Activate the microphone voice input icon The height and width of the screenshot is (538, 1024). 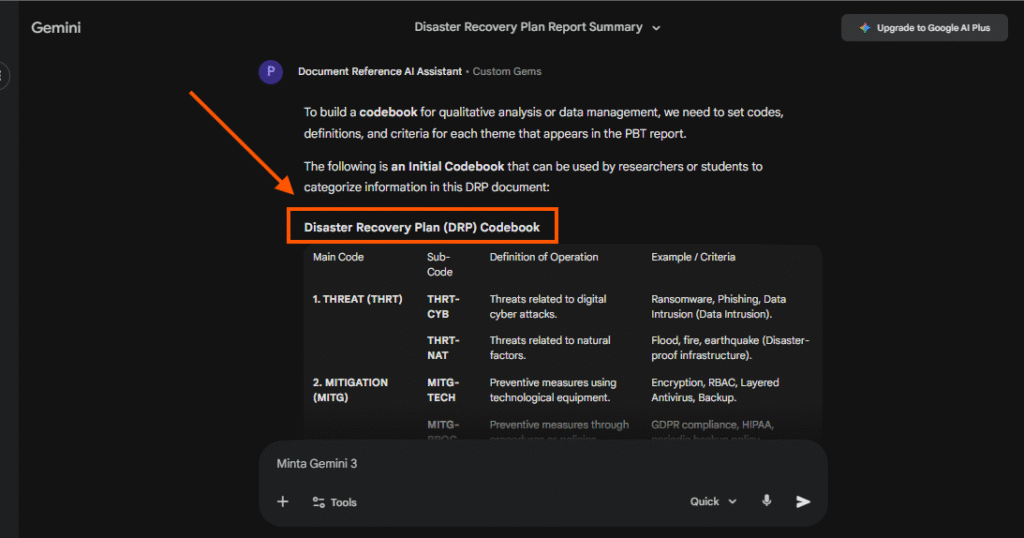coord(767,502)
